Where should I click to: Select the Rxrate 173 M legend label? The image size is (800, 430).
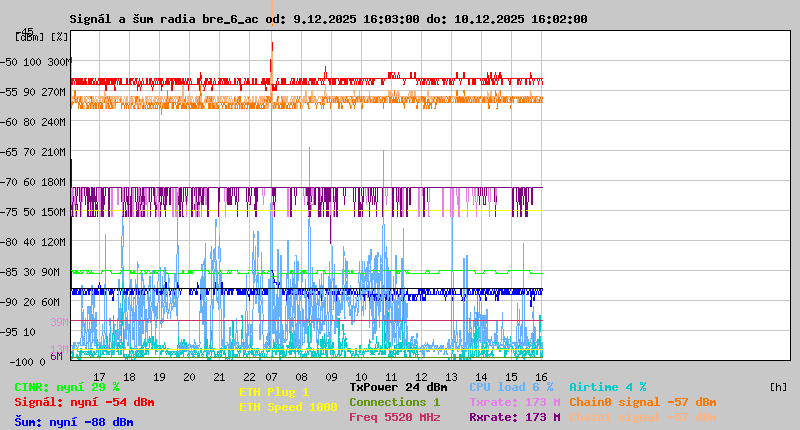click(514, 417)
